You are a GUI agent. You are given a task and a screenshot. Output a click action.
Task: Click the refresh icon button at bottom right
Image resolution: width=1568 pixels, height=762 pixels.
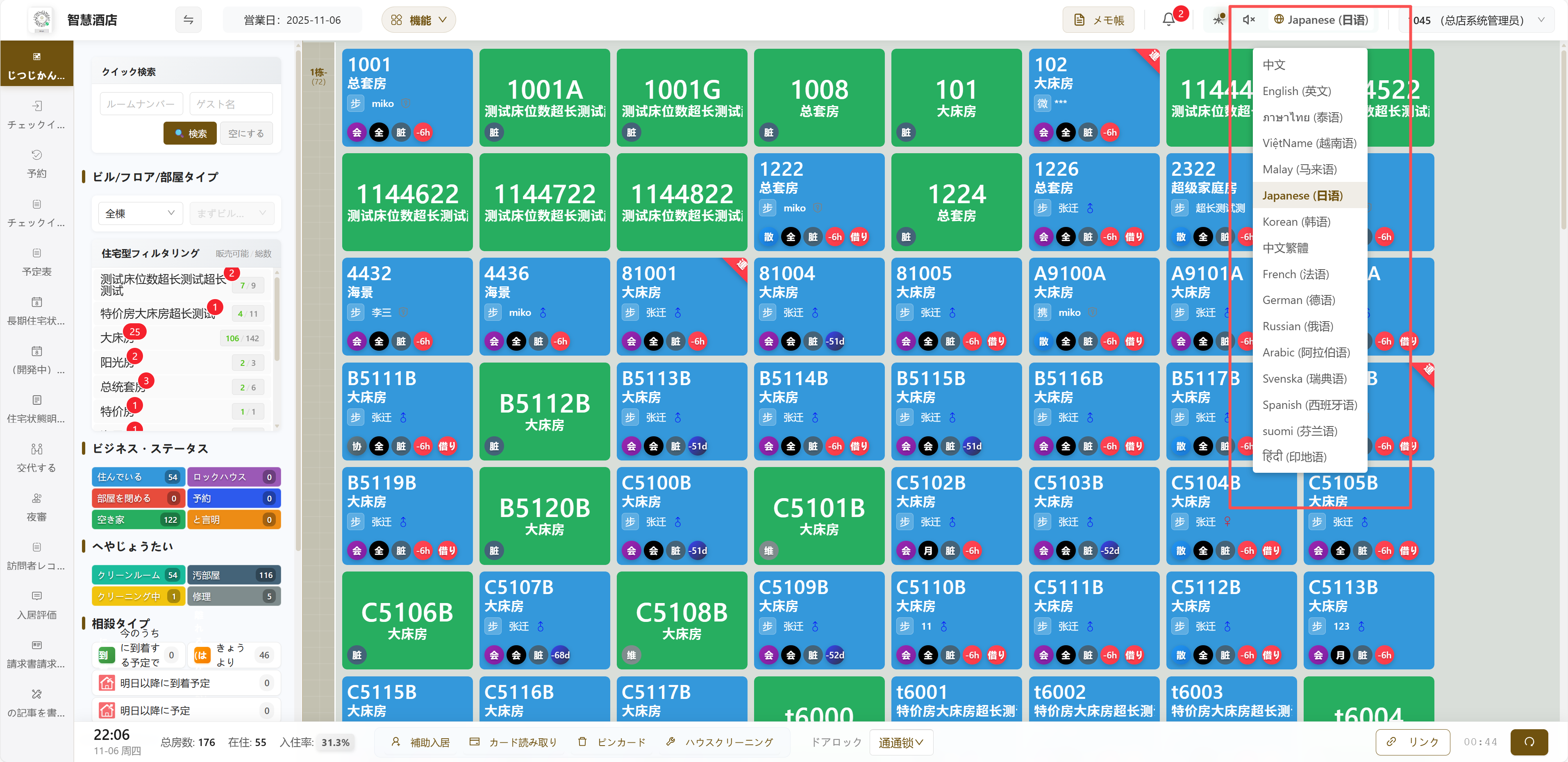(x=1528, y=741)
